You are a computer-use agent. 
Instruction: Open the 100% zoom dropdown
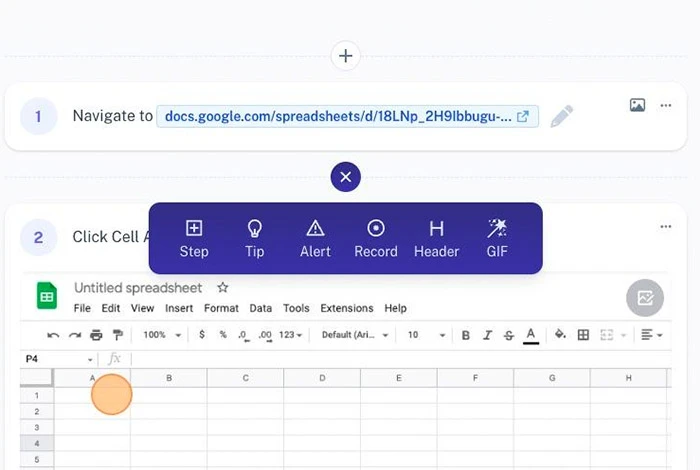[162, 335]
